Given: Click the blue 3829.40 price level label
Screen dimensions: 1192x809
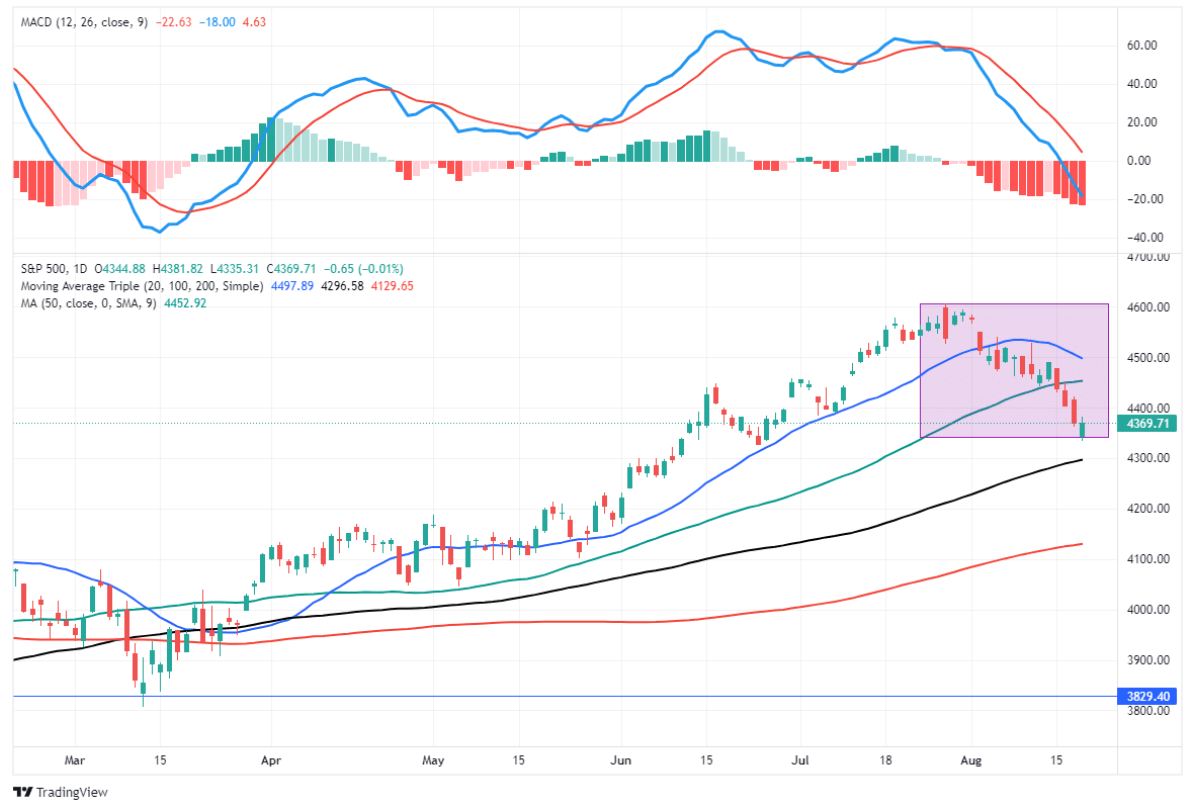Looking at the screenshot, I should click(1147, 696).
